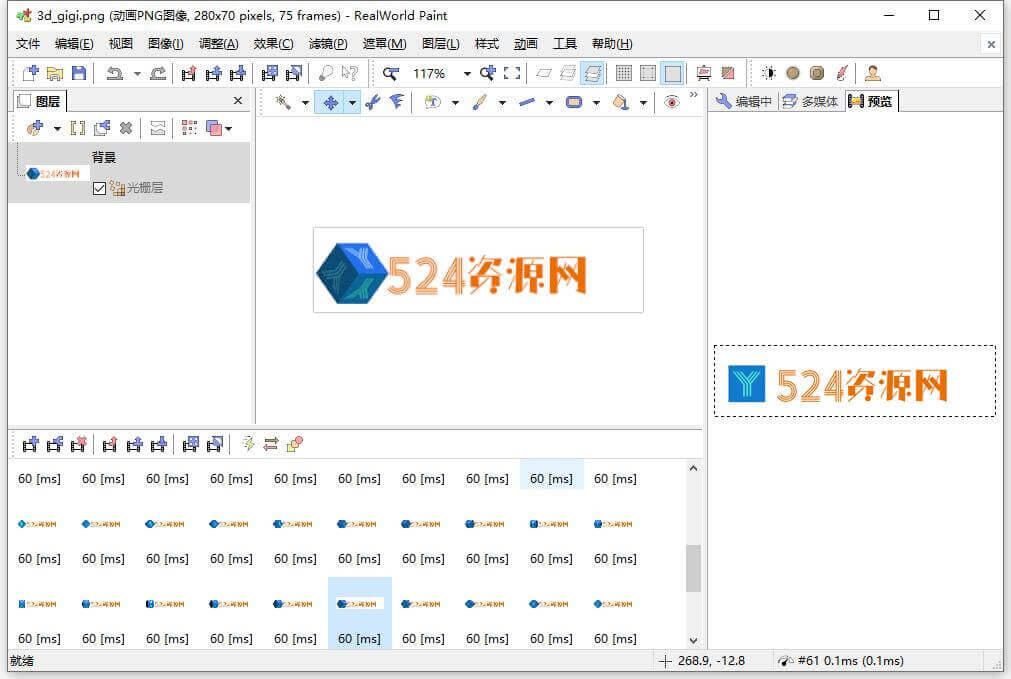Expand the rectangle shape tool dropdown
The width and height of the screenshot is (1011, 679).
point(596,103)
